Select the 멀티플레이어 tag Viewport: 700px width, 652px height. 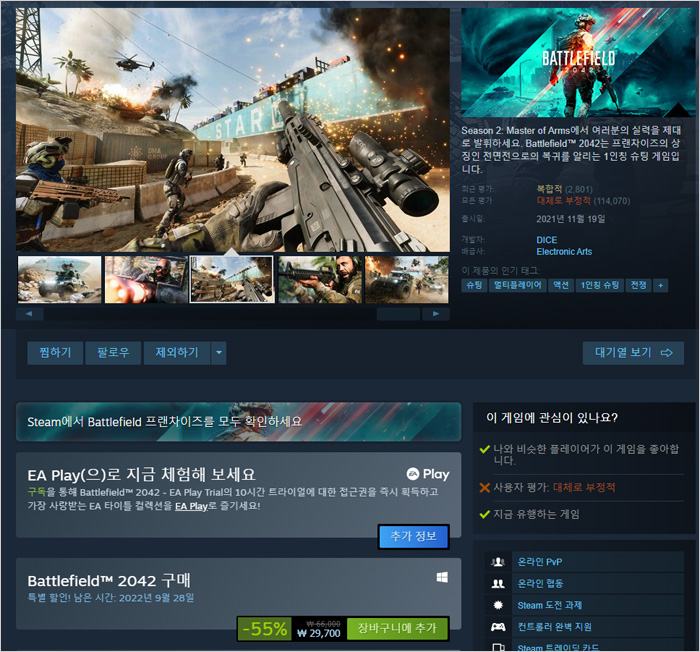[x=517, y=285]
